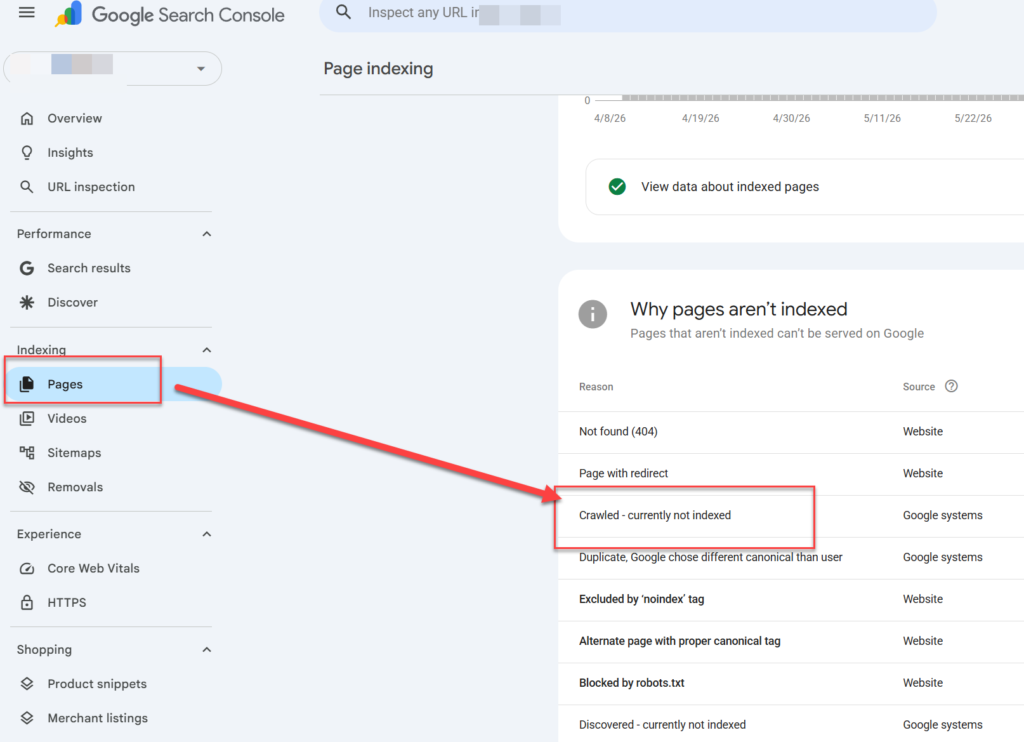The image size is (1024, 742).
Task: Click the Videos play icon
Action: click(27, 419)
